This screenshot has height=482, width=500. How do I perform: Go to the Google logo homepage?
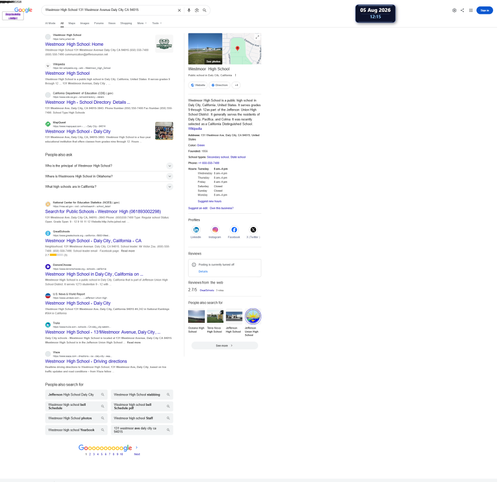pos(23,10)
